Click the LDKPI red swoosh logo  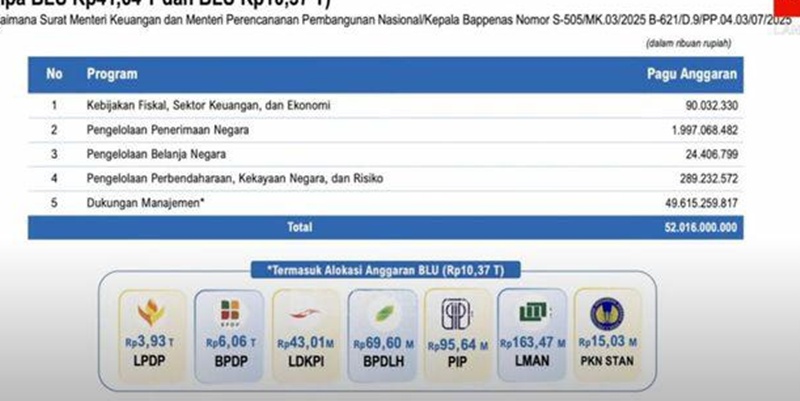click(304, 313)
